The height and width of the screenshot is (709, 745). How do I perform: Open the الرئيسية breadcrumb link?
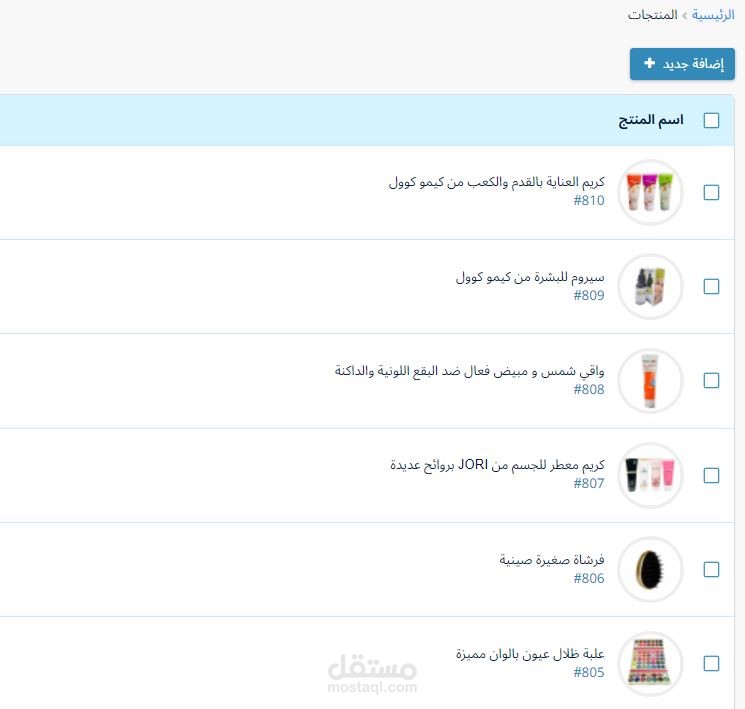713,15
